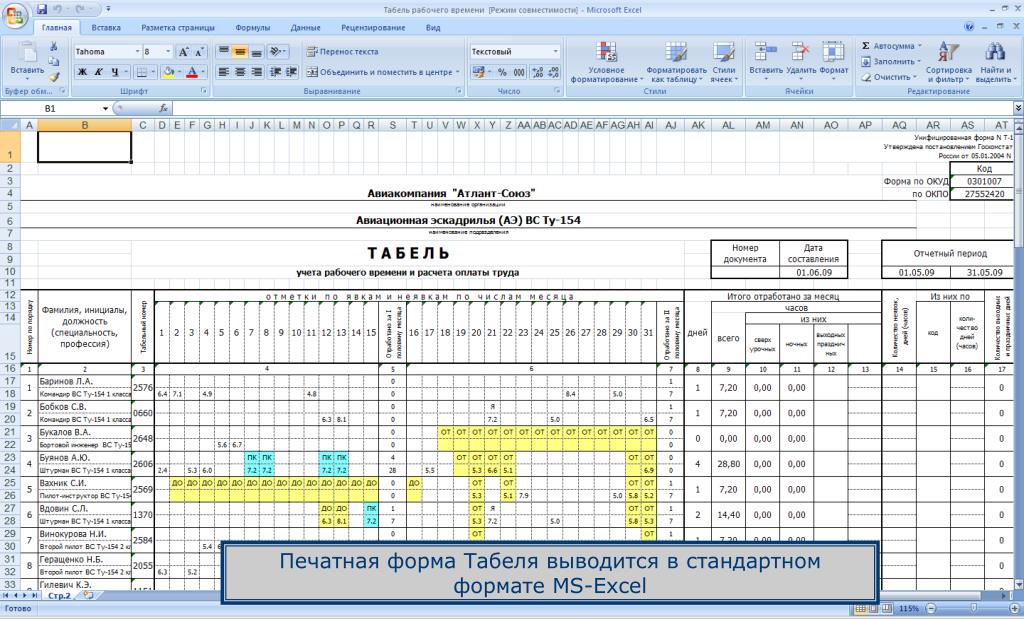Image resolution: width=1024 pixels, height=619 pixels.
Task: Align text to the top of the cell
Action: 223,52
